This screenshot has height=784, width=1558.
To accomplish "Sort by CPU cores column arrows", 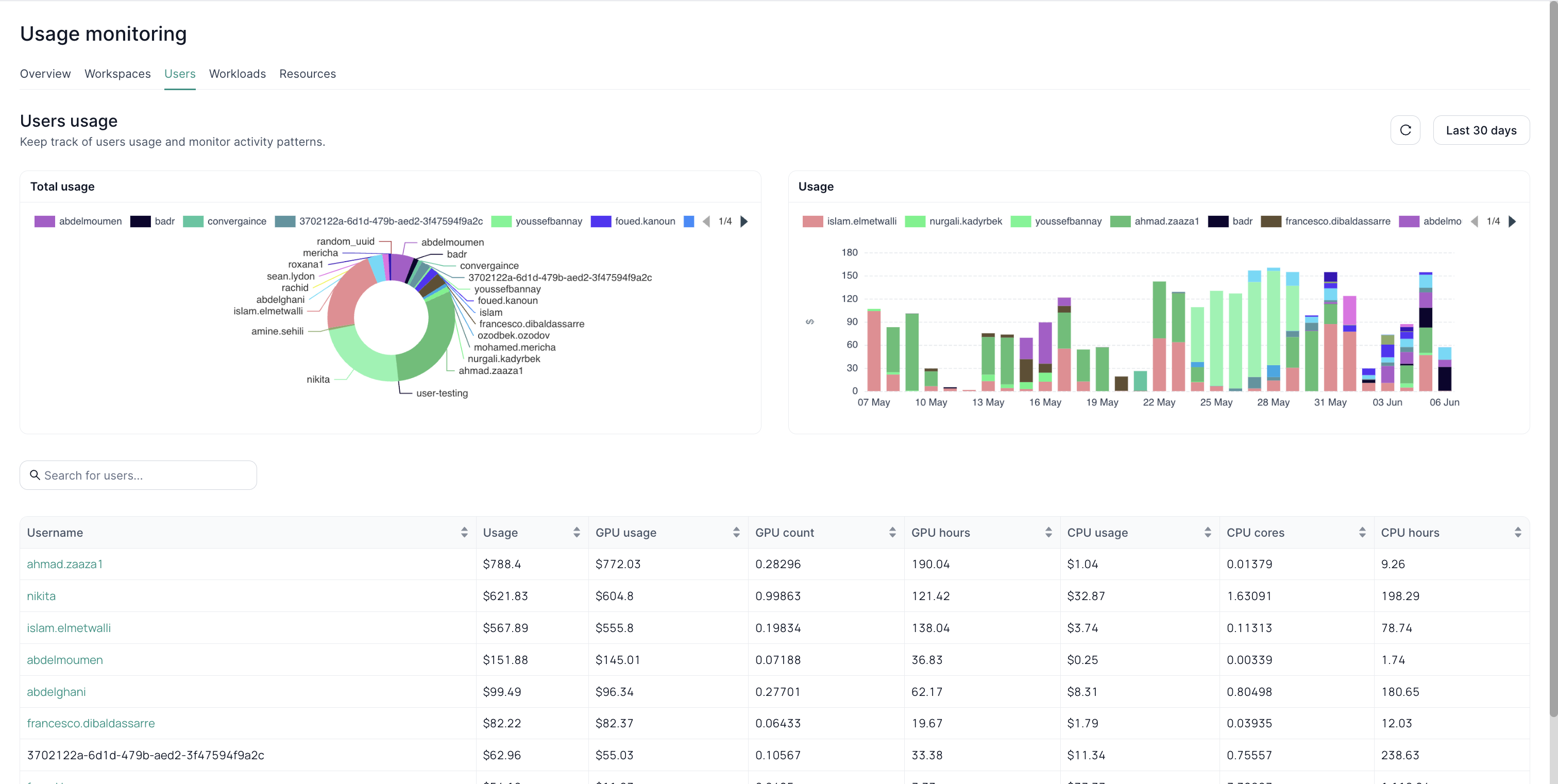I will (x=1362, y=532).
